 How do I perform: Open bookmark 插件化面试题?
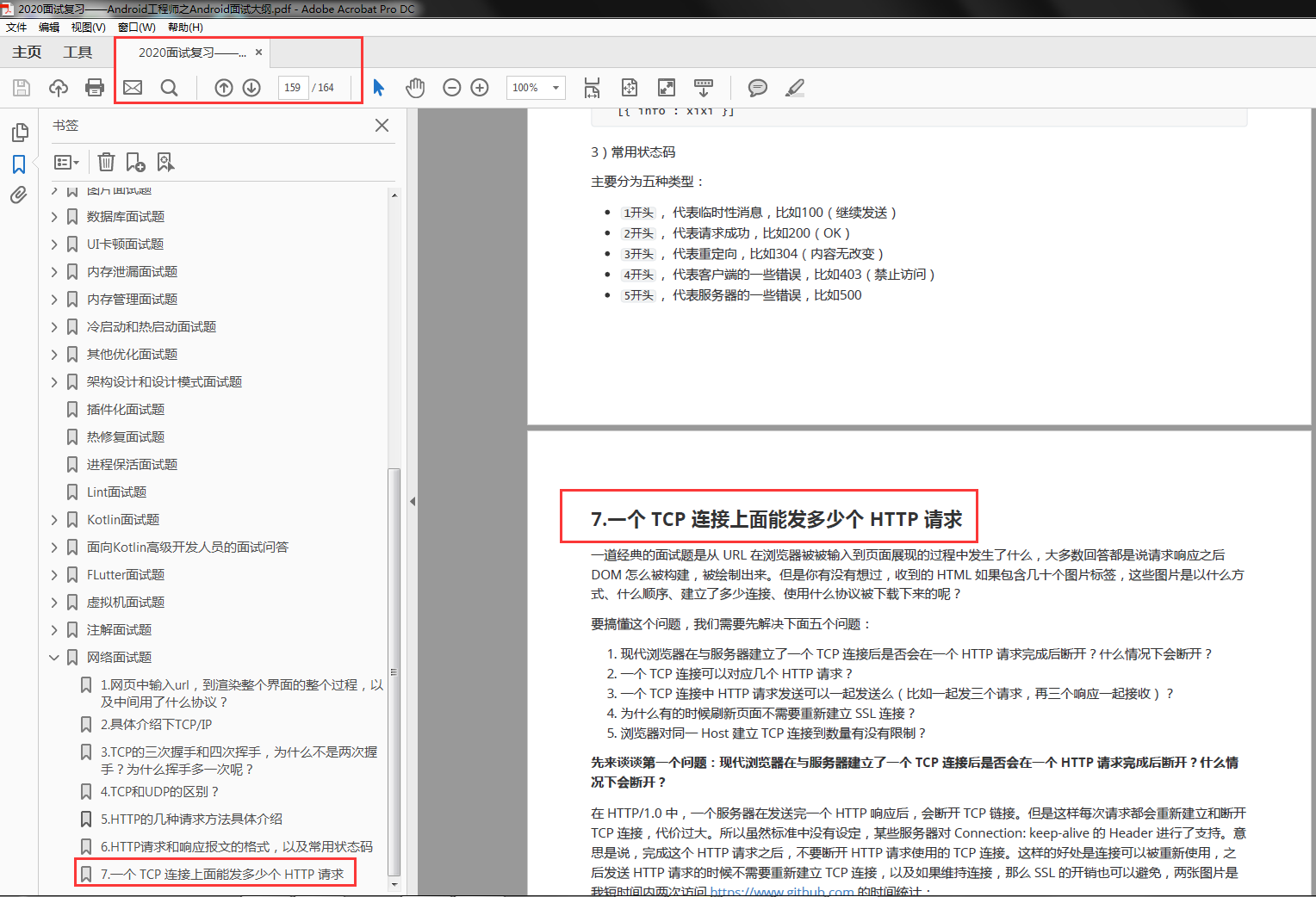tap(126, 410)
